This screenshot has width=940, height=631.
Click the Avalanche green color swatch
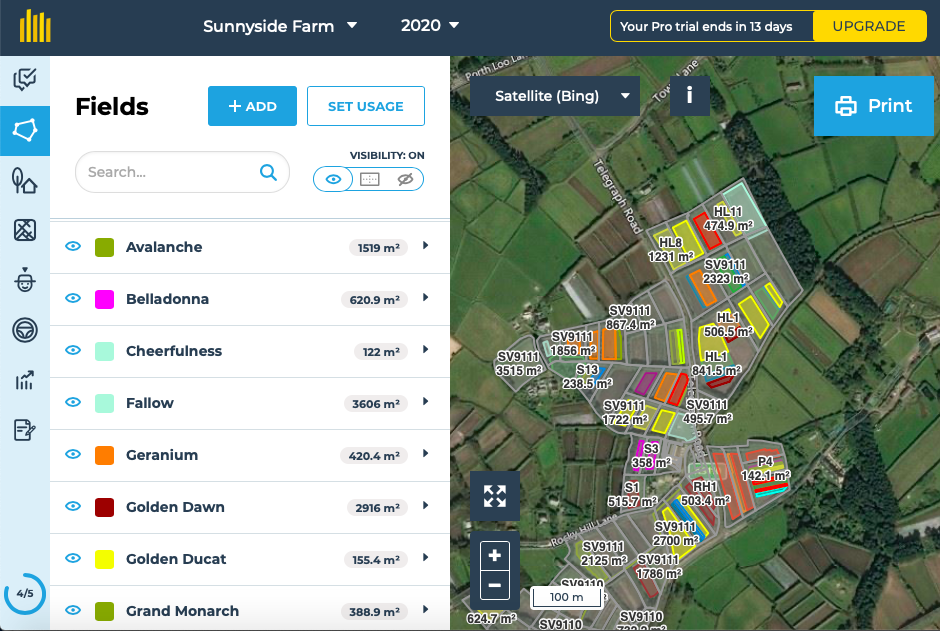(x=104, y=247)
